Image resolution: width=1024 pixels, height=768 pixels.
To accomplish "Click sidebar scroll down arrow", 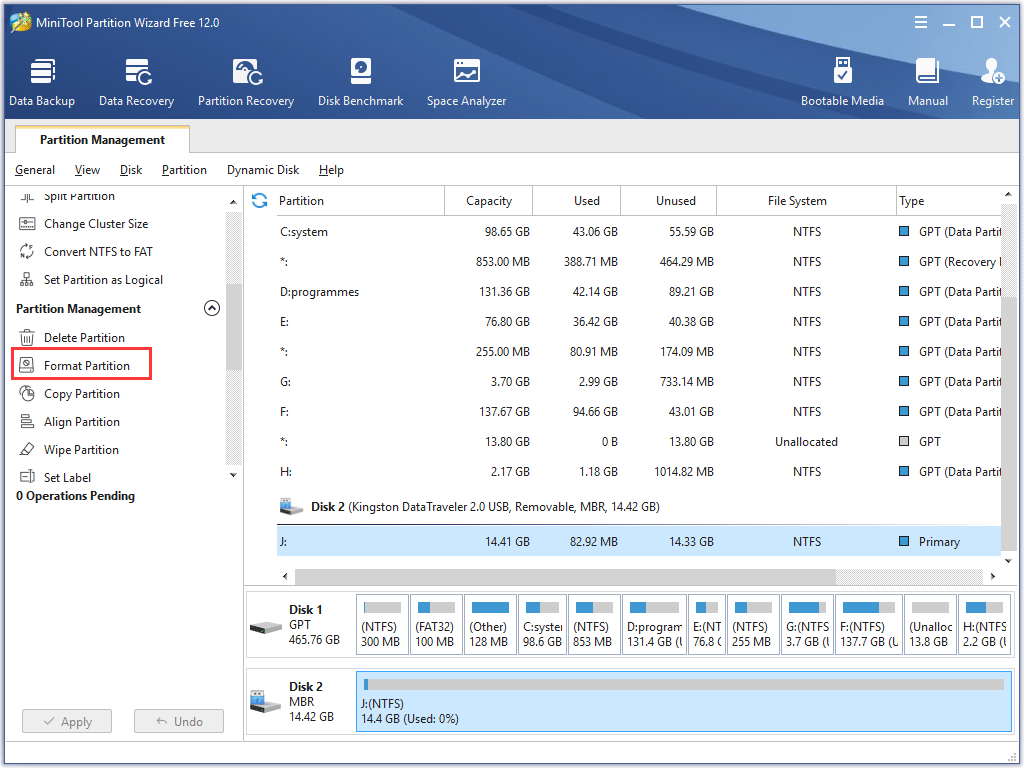I will click(x=233, y=475).
